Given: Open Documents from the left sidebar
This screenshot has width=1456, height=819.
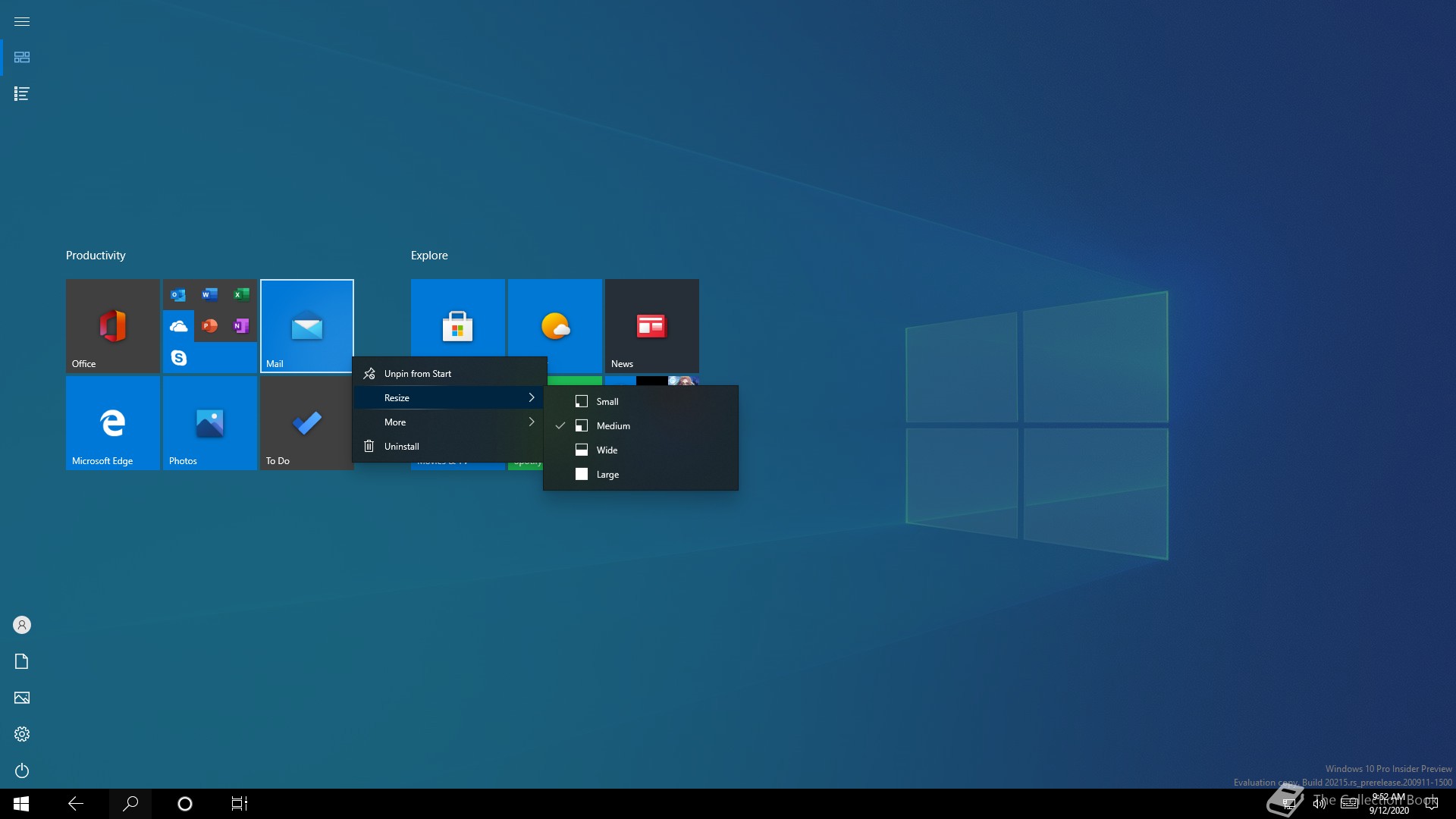Looking at the screenshot, I should pyautogui.click(x=22, y=661).
